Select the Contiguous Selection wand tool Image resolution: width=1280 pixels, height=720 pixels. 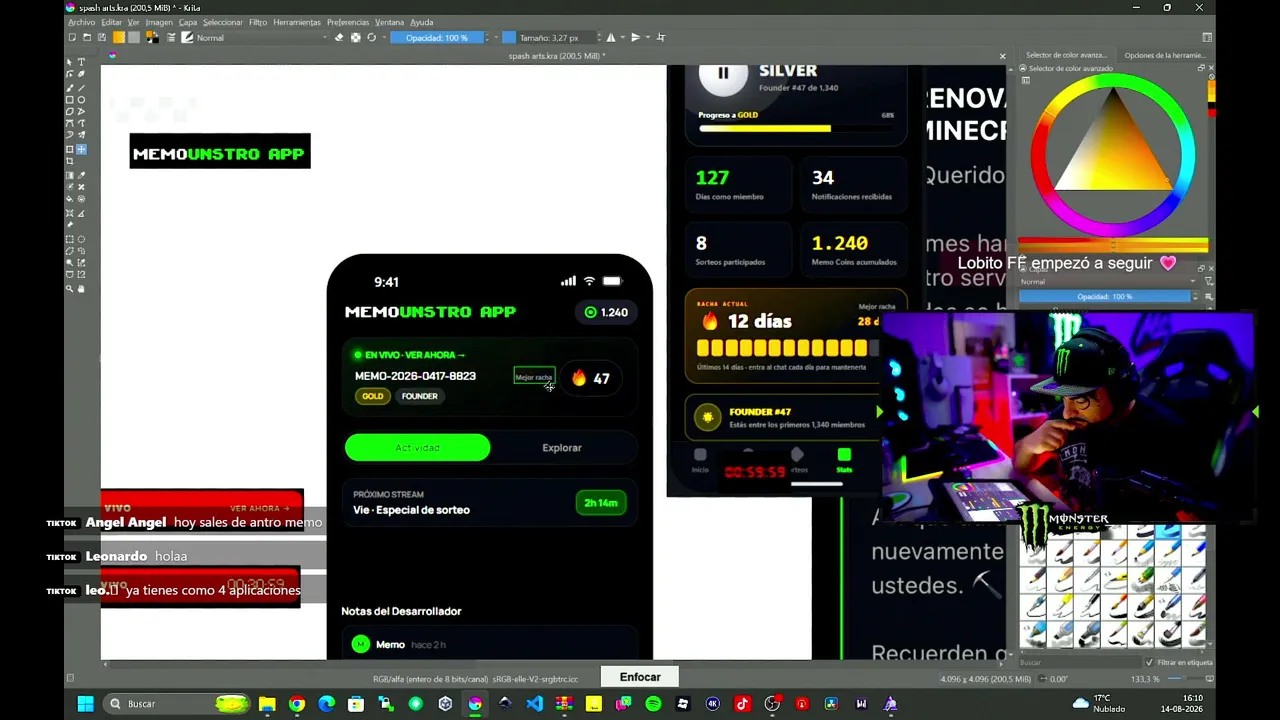(x=70, y=263)
